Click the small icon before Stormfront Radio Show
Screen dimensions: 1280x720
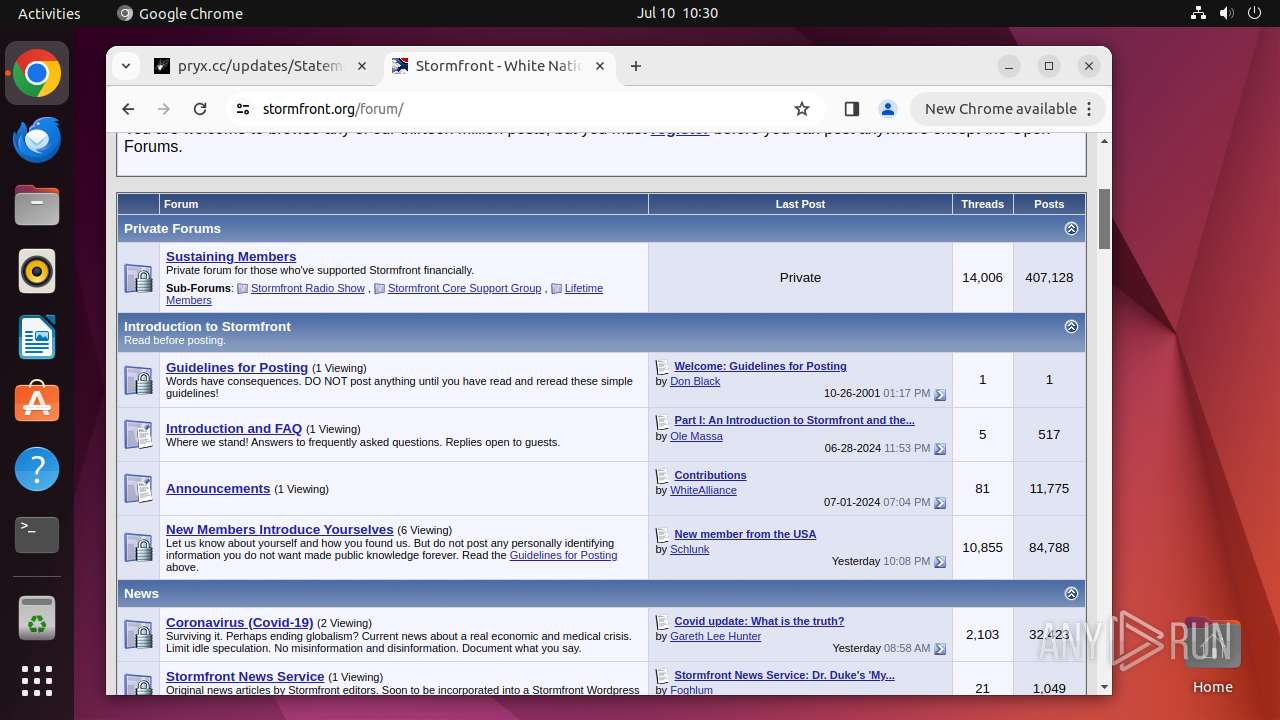(242, 289)
